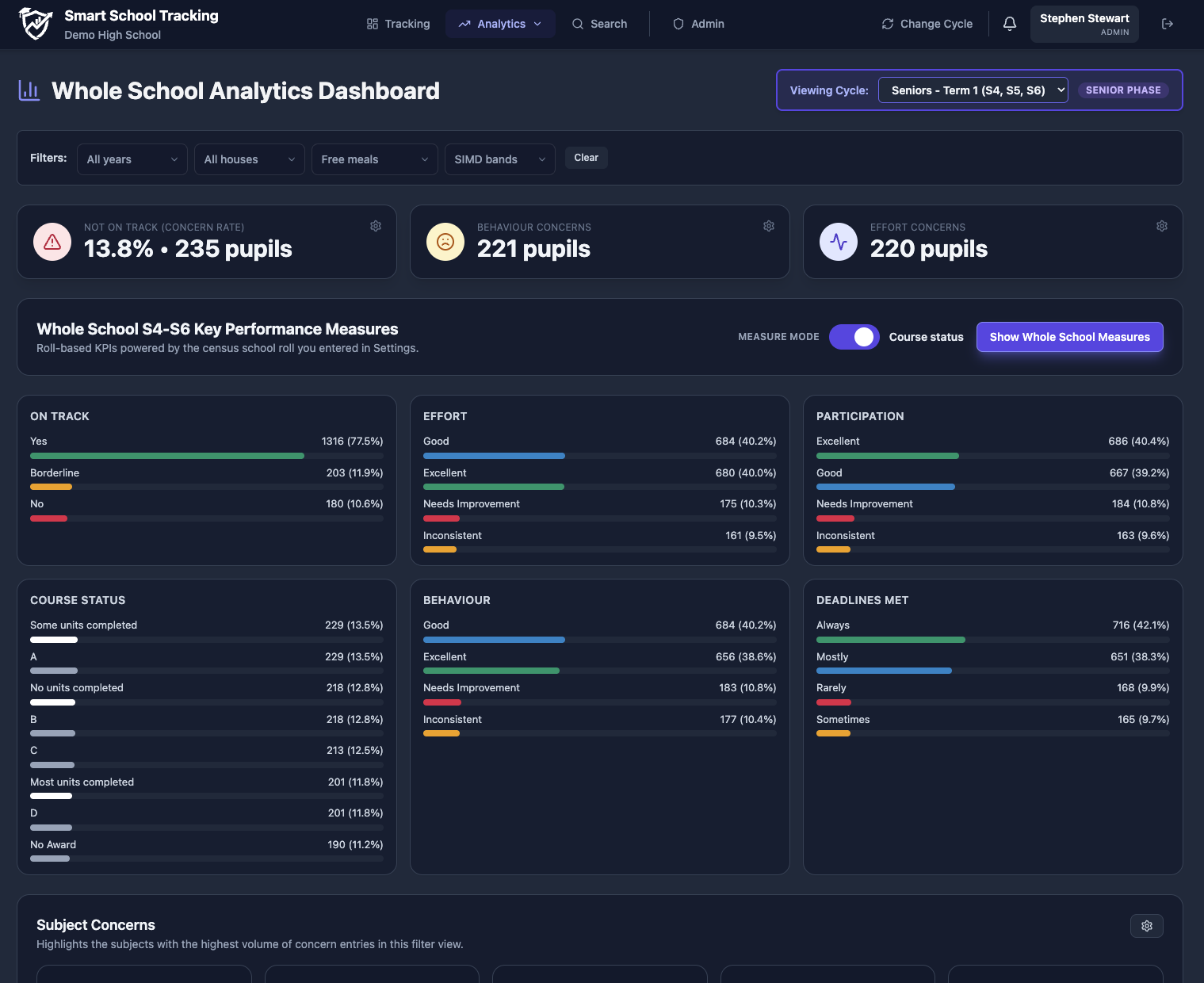Open settings gear on Not On Track card
Image resolution: width=1204 pixels, height=983 pixels.
(375, 226)
